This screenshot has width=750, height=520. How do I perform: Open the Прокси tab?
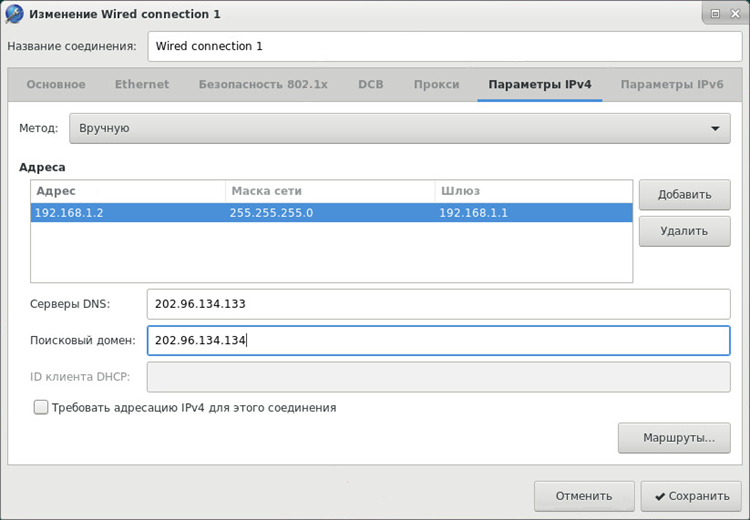point(437,85)
